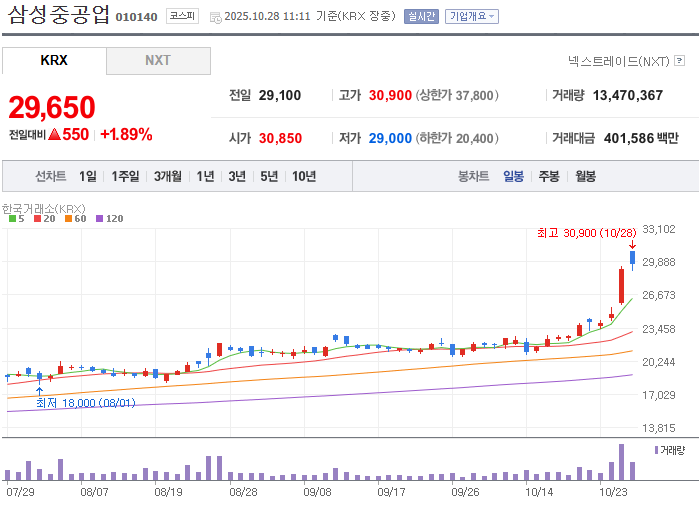Toggle the 실시간 real-time button
Viewport: 699px width, 505px height.
(x=421, y=16)
